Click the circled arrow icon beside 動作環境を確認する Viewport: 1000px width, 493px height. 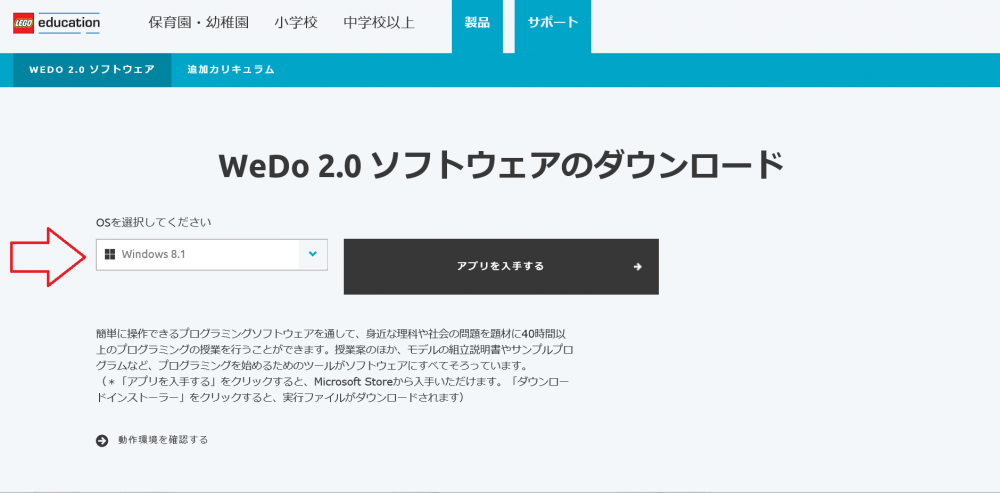coord(102,440)
